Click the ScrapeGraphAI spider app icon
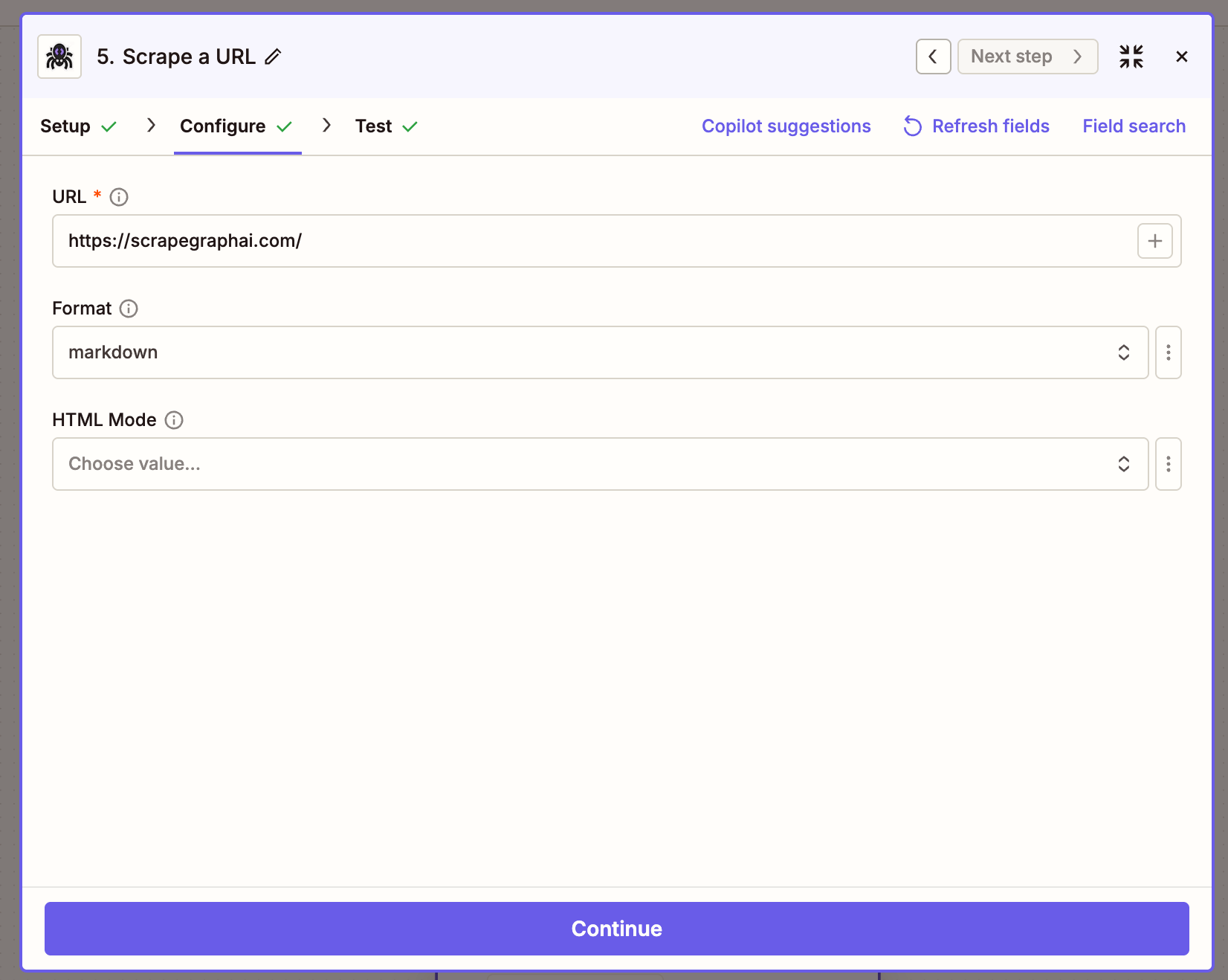The width and height of the screenshot is (1228, 980). [59, 57]
